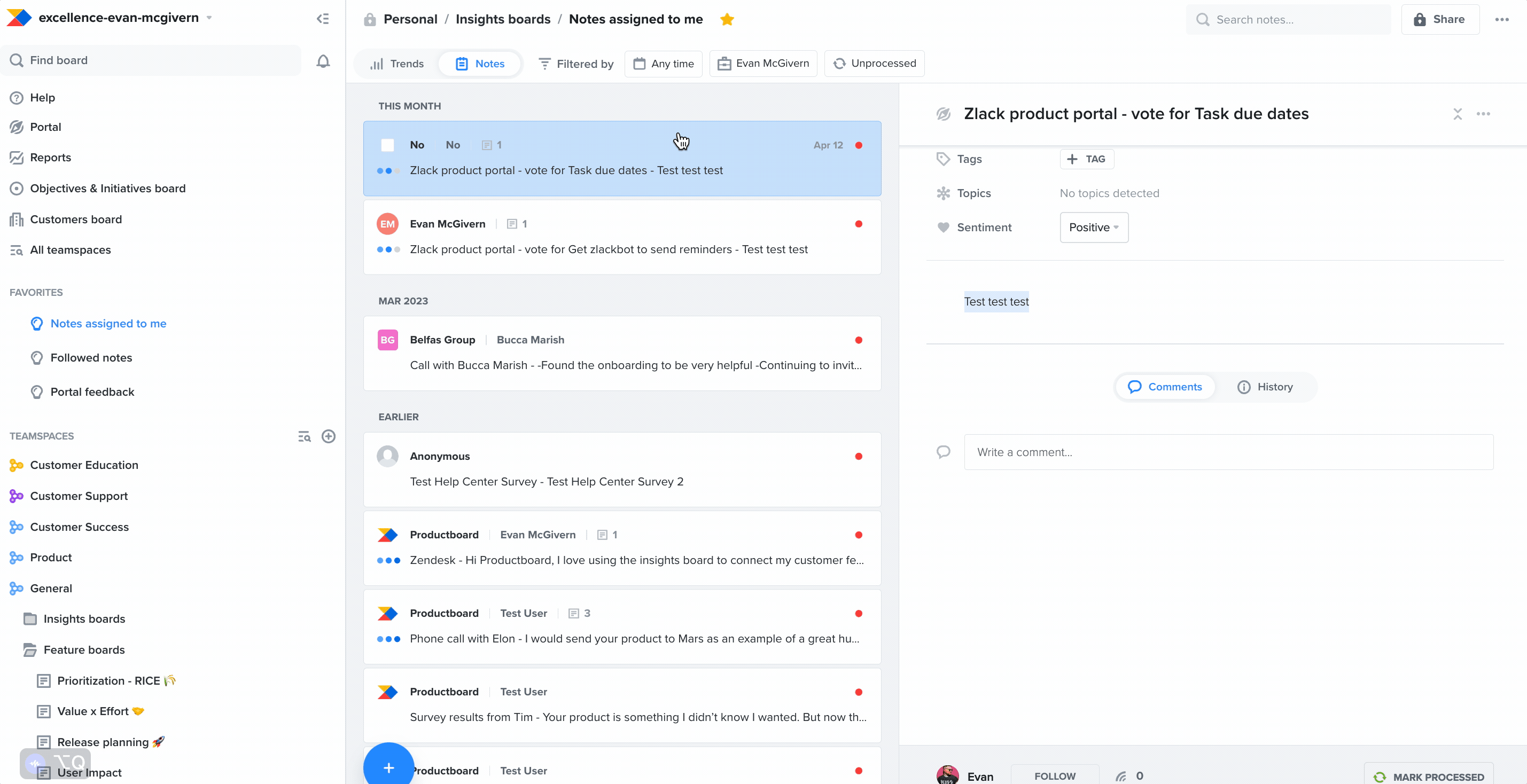Viewport: 1527px width, 784px height.
Task: Toggle unprocessed dot on Phone call with Elon note
Action: coord(859,614)
